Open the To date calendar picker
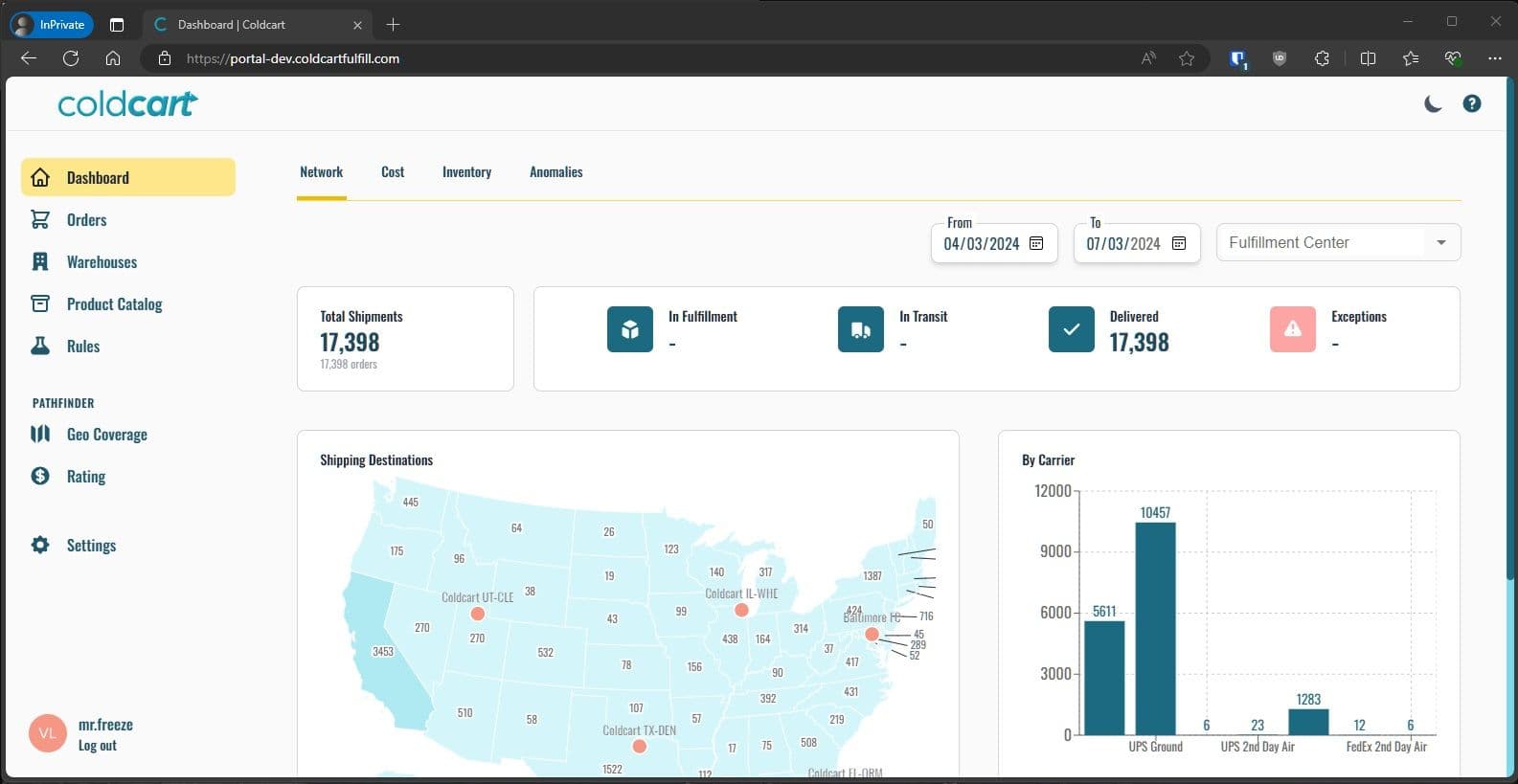The height and width of the screenshot is (784, 1518). click(x=1179, y=243)
